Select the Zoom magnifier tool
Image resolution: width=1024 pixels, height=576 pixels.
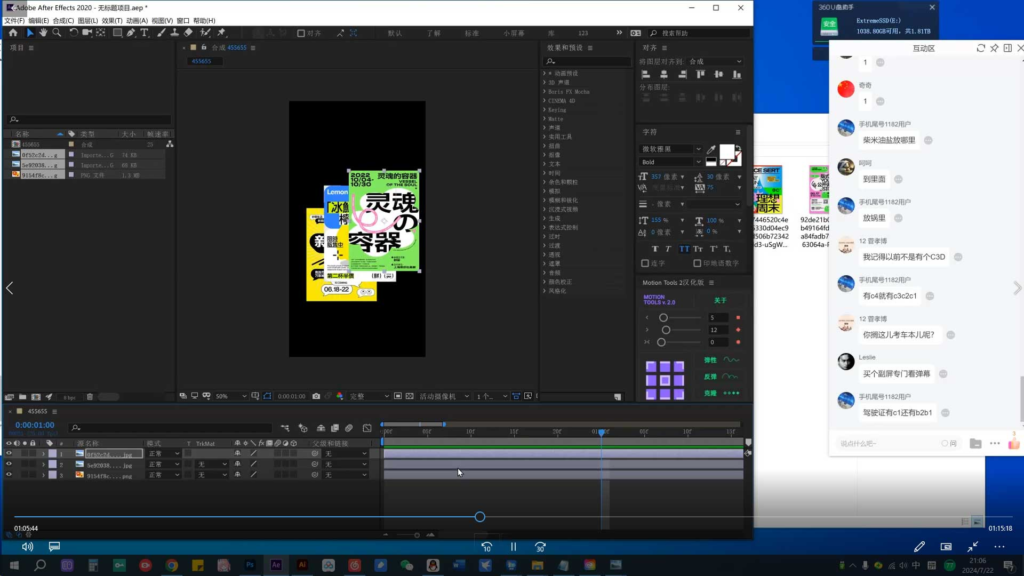pyautogui.click(x=57, y=33)
